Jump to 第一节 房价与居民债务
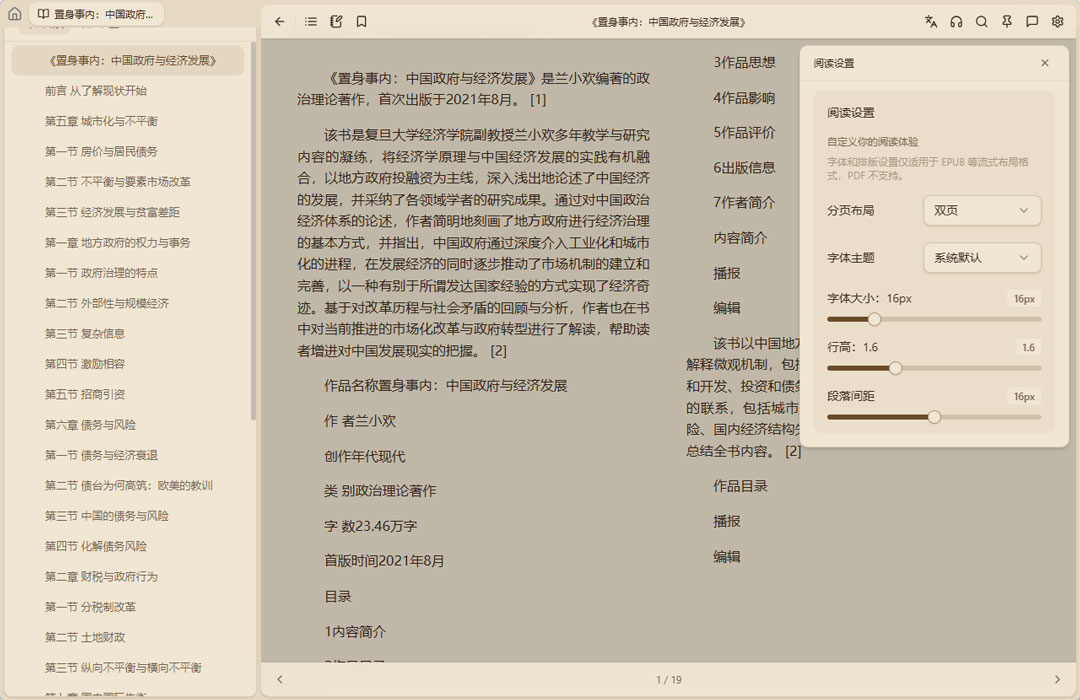The width and height of the screenshot is (1080, 700). click(101, 152)
